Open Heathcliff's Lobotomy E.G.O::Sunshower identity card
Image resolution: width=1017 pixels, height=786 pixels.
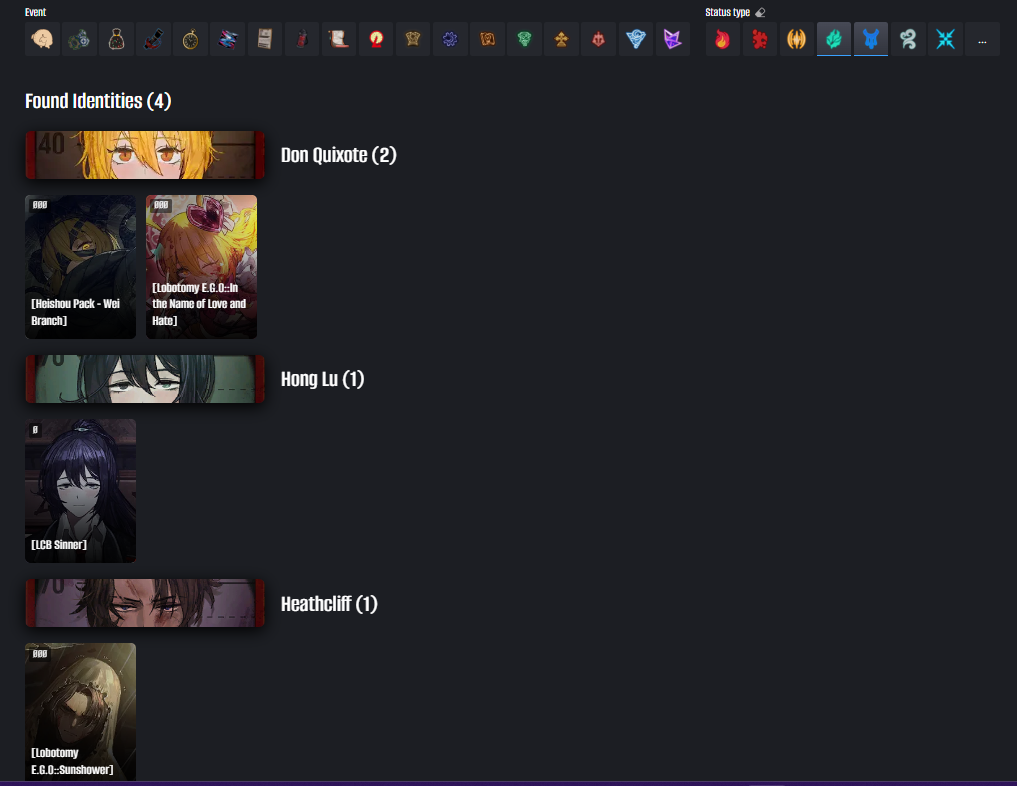click(80, 712)
